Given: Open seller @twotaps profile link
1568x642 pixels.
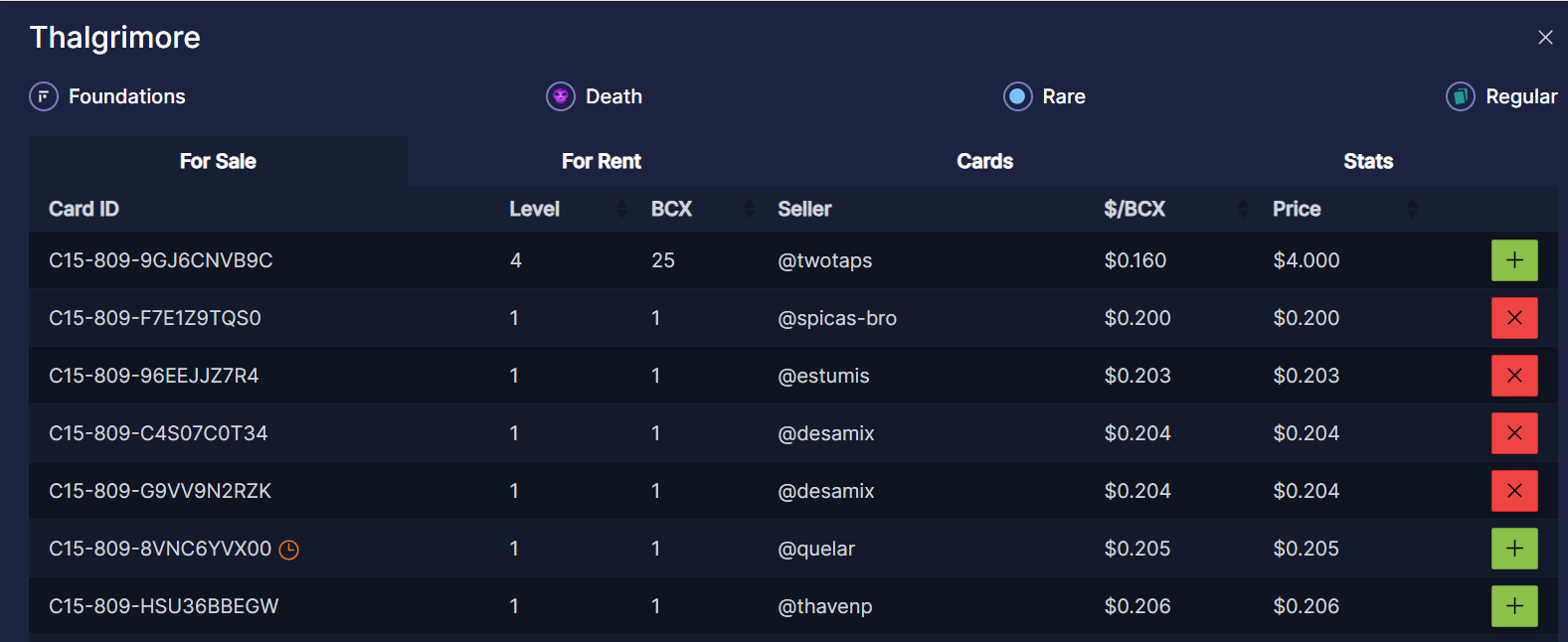Looking at the screenshot, I should click(824, 260).
